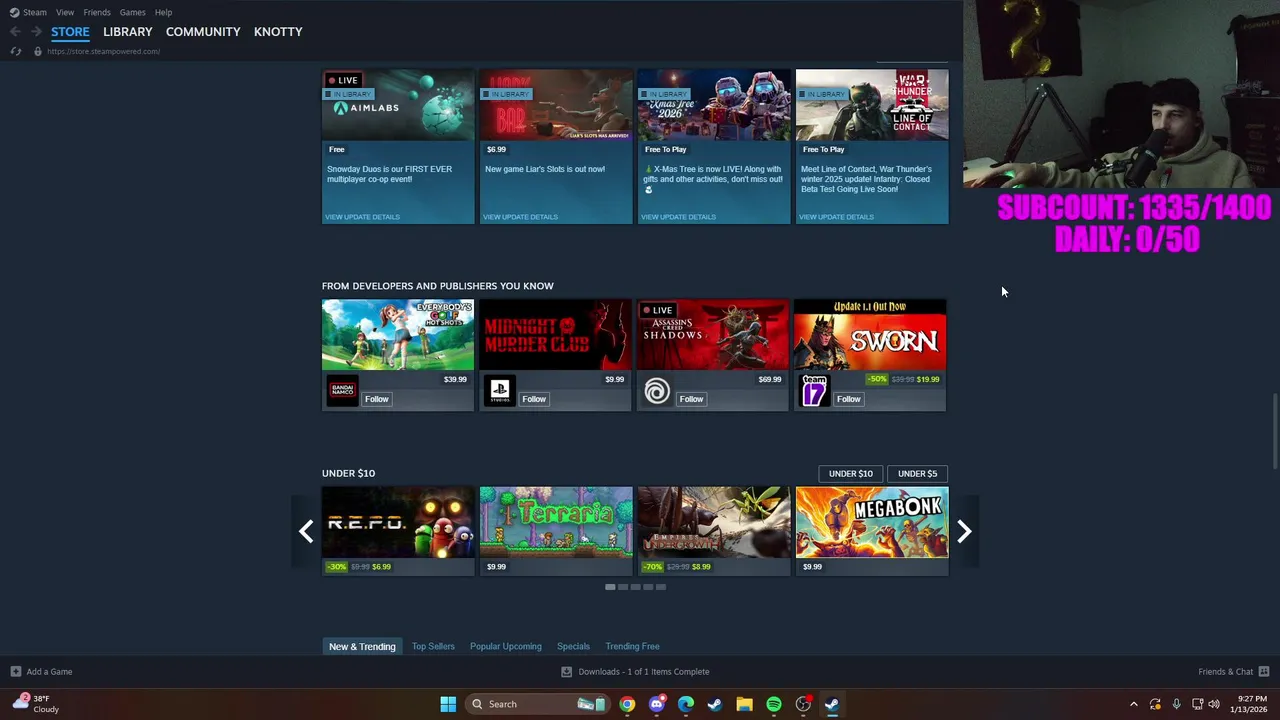The width and height of the screenshot is (1280, 720).
Task: Open Spotify from the taskbar
Action: click(774, 704)
